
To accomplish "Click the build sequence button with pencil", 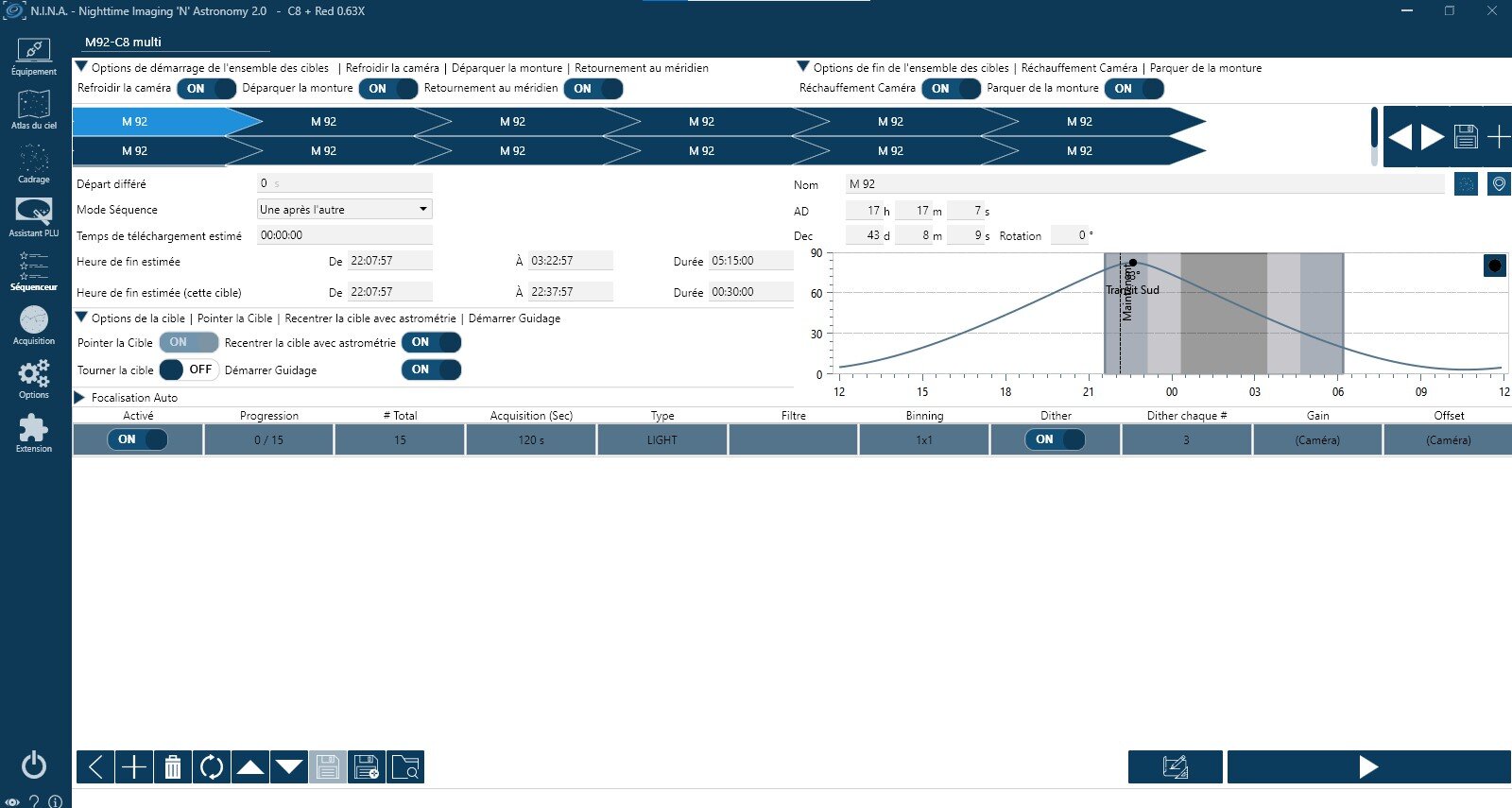I will click(1176, 767).
